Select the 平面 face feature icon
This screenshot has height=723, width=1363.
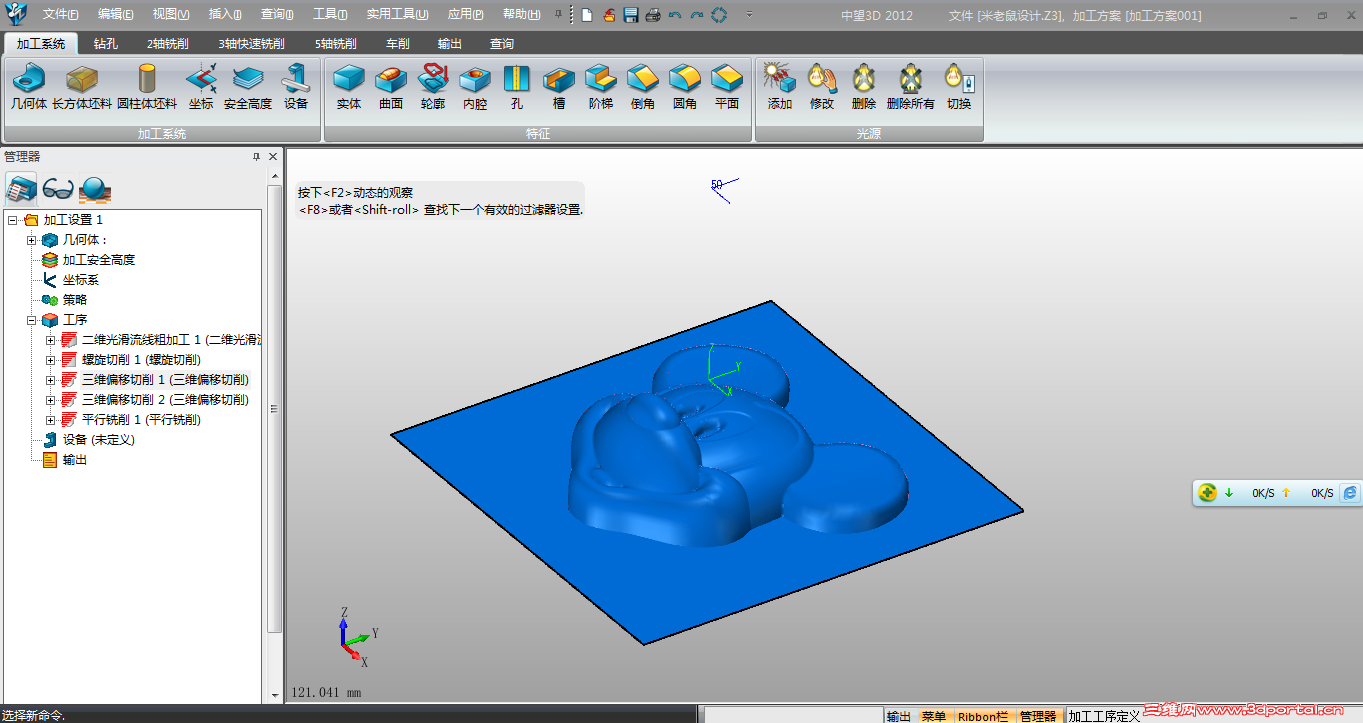(727, 87)
